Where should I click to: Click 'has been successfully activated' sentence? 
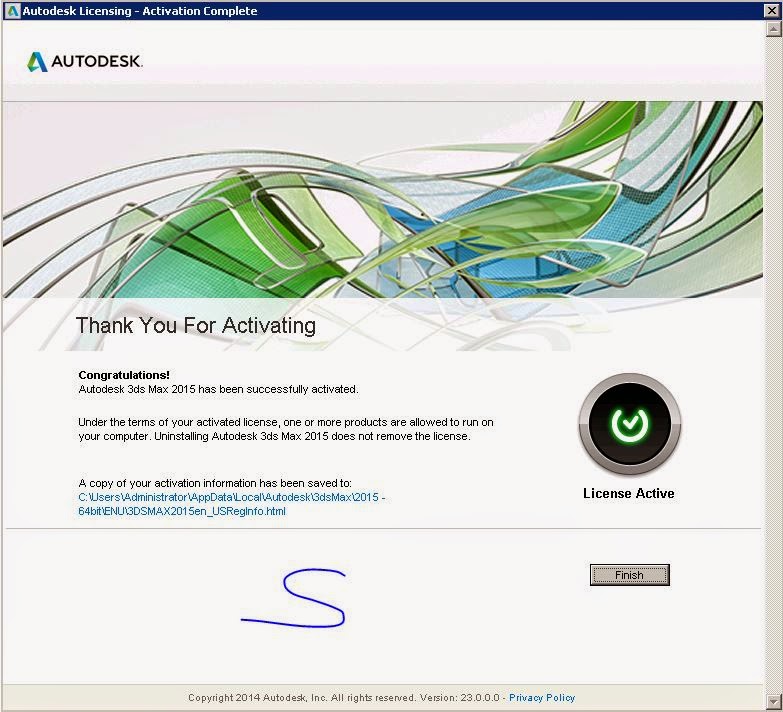click(x=218, y=389)
